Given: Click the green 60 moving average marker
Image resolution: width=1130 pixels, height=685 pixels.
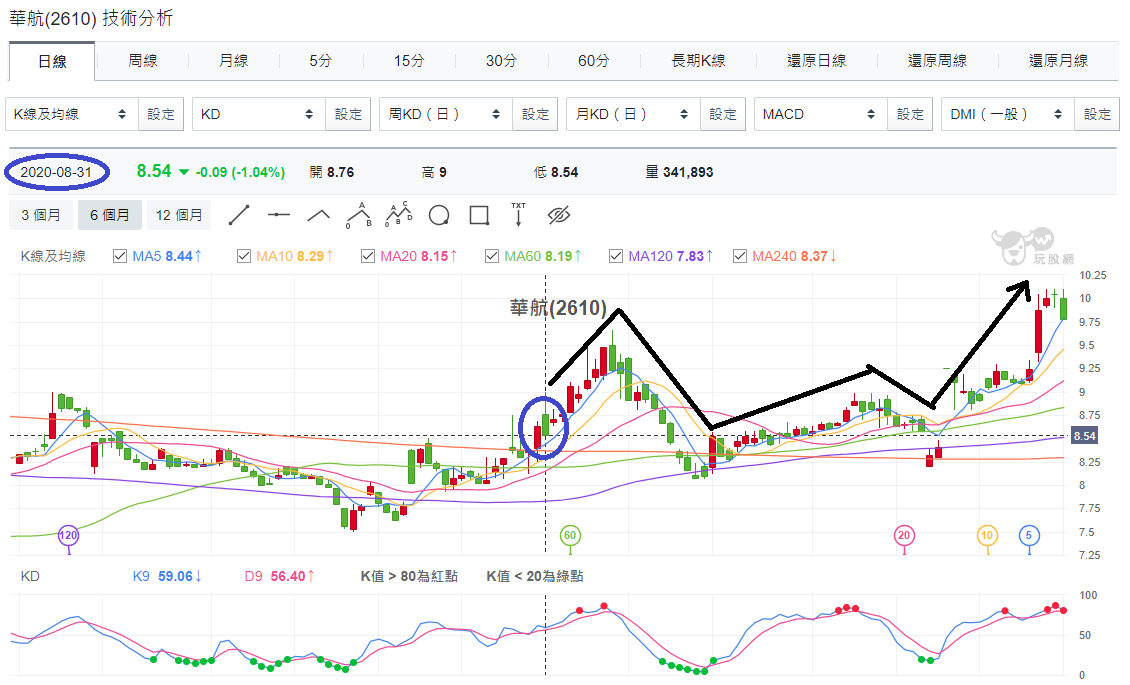Looking at the screenshot, I should point(570,535).
